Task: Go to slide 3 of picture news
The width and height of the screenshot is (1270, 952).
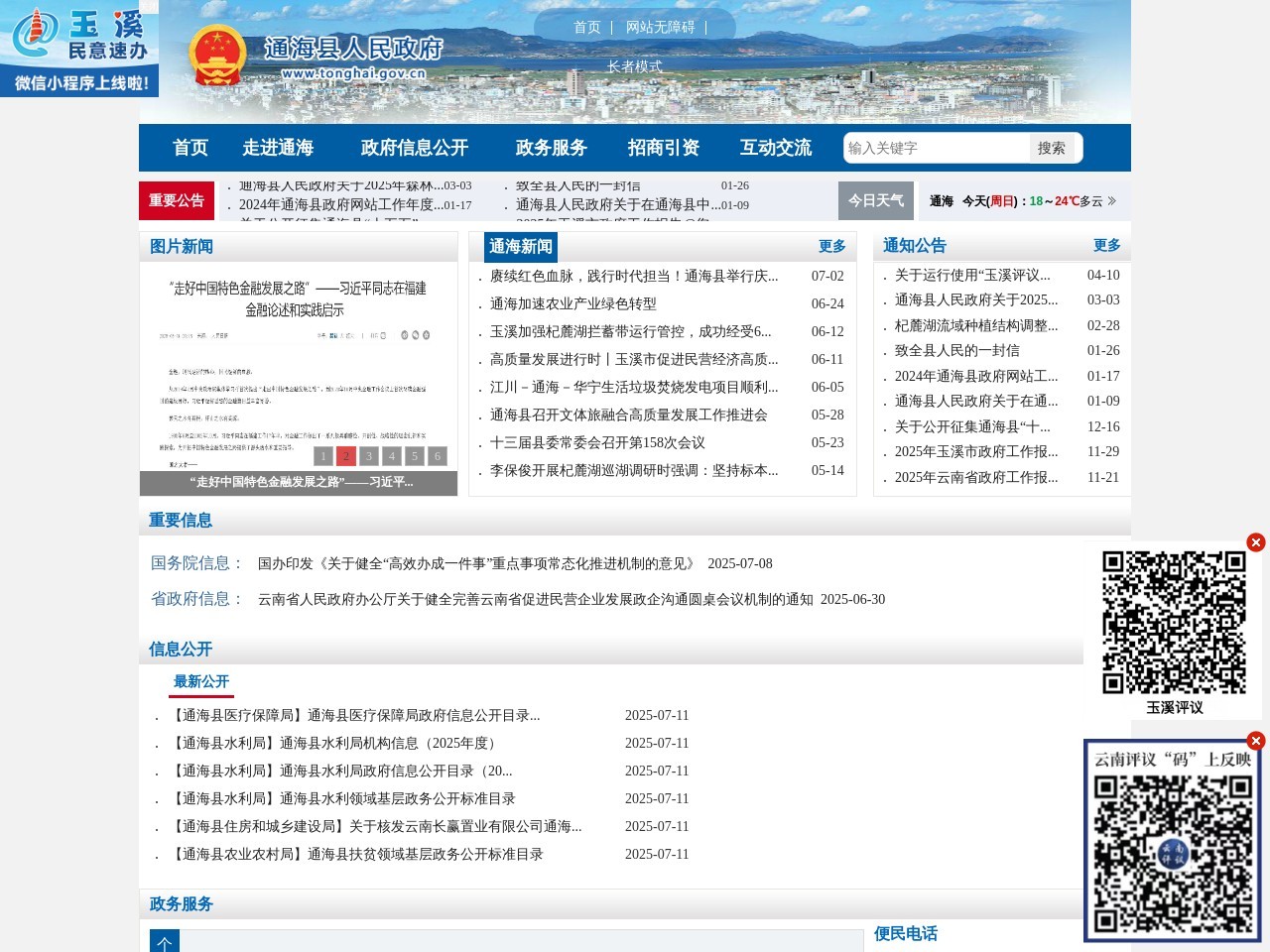Action: pyautogui.click(x=369, y=456)
